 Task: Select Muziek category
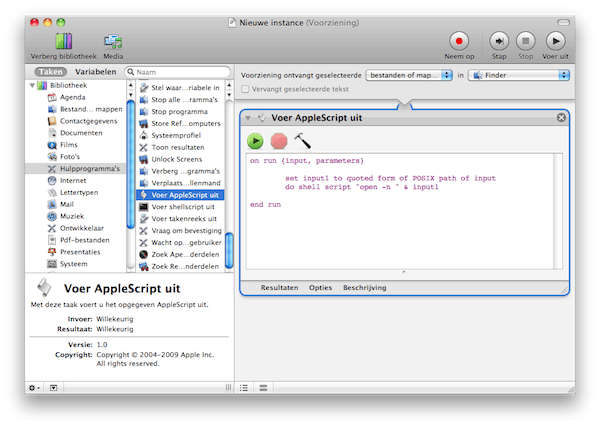(65, 216)
